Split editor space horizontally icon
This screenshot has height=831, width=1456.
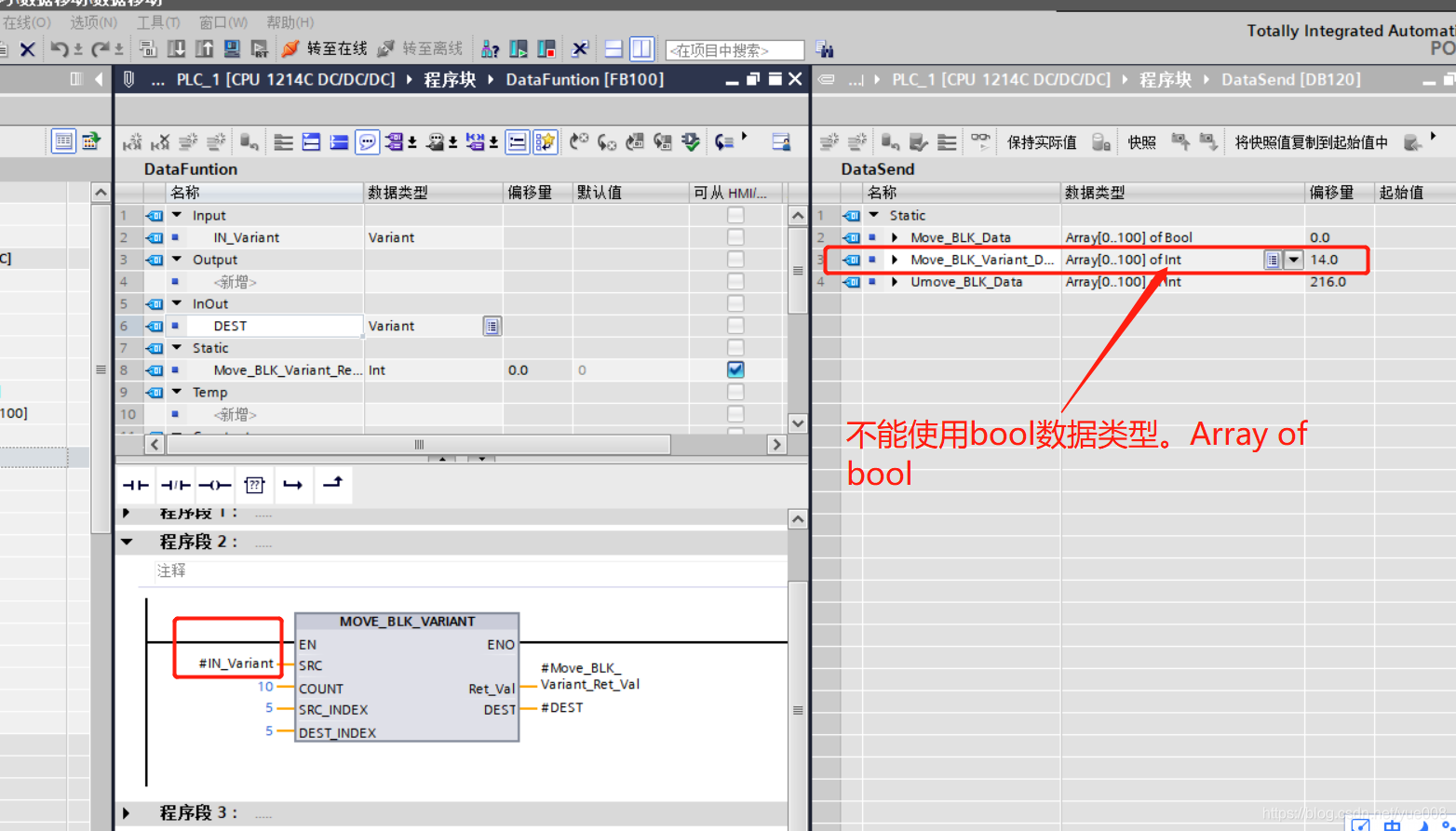point(614,49)
